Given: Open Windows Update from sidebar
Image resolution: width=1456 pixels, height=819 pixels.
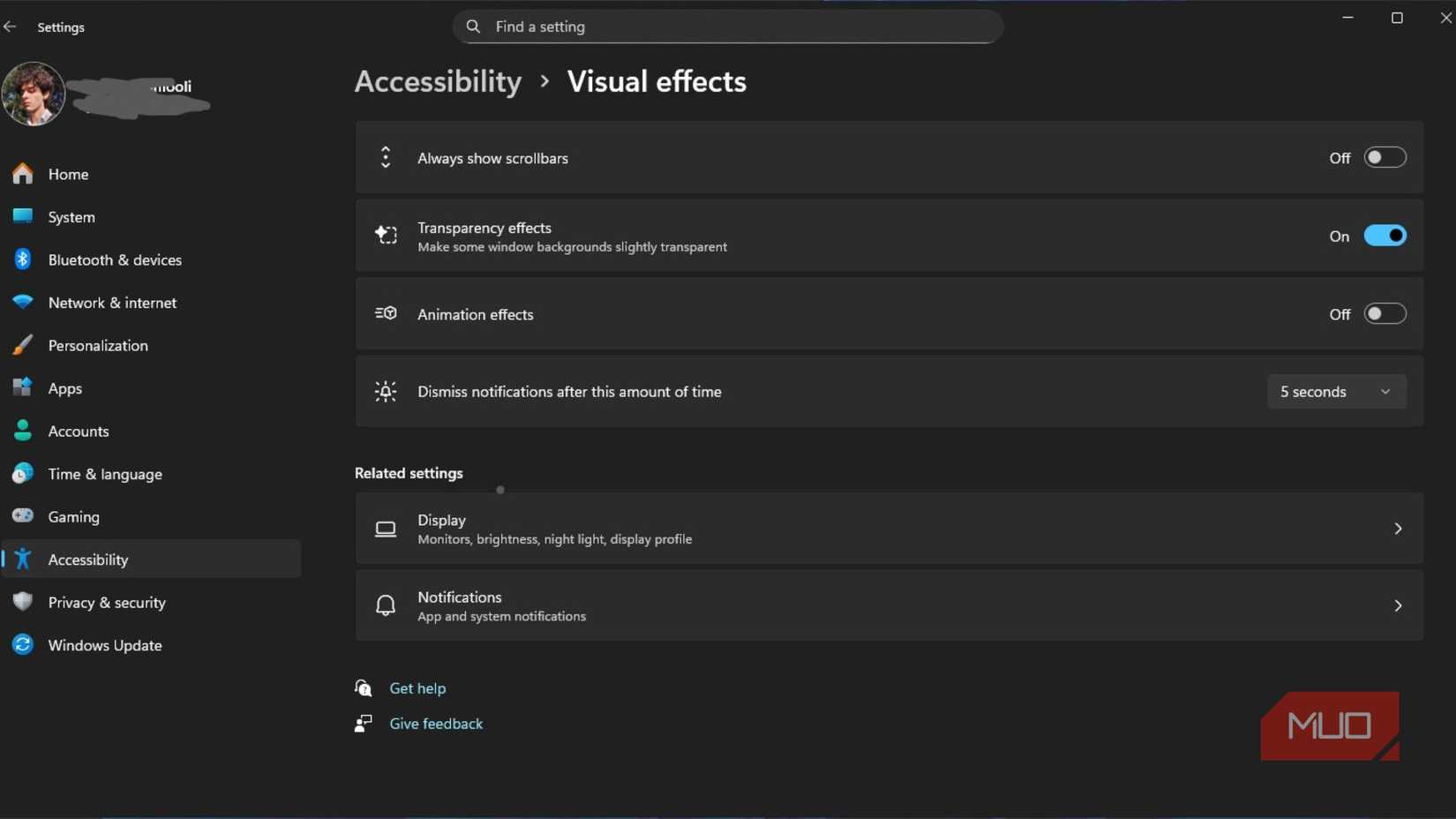Looking at the screenshot, I should pos(104,645).
